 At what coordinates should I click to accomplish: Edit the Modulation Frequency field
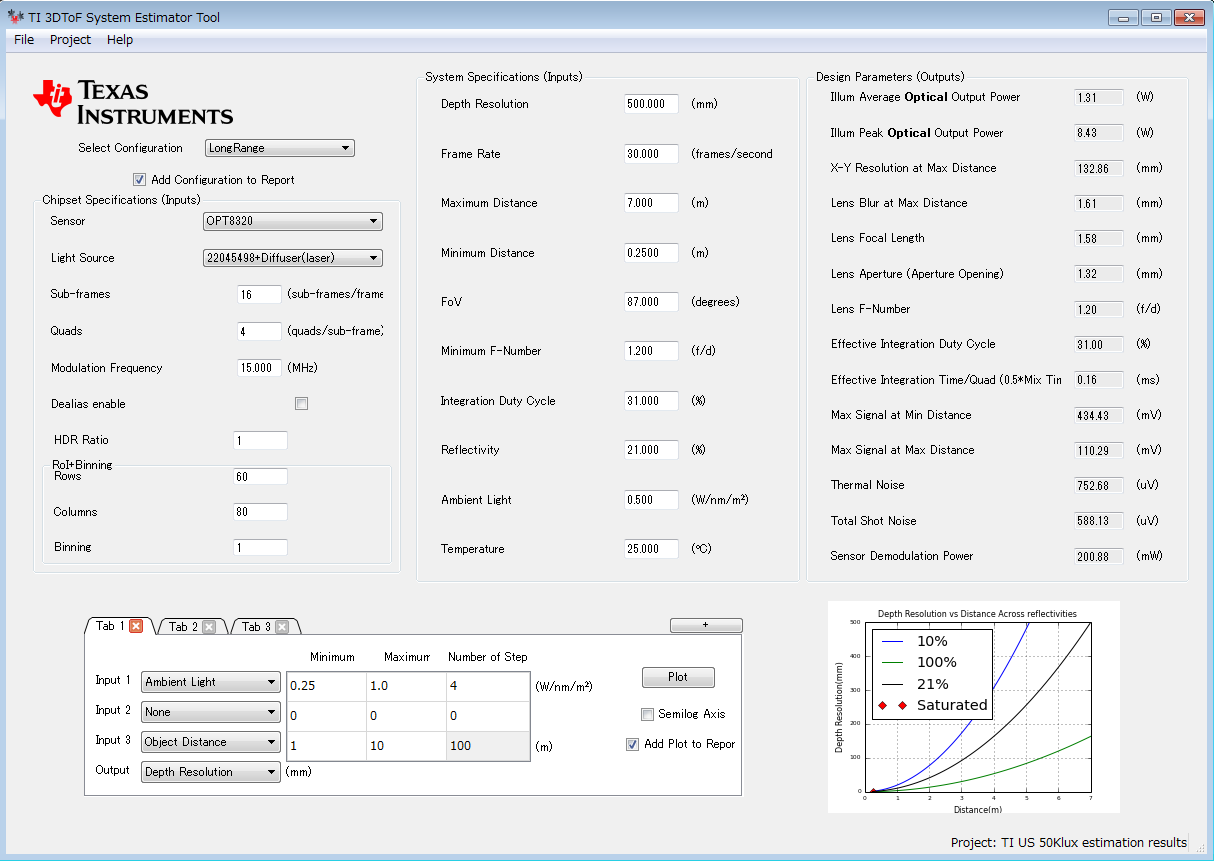coord(260,368)
